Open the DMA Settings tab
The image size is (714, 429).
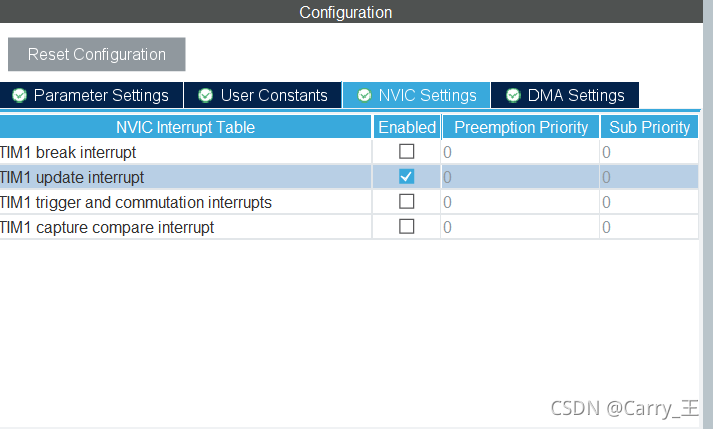[565, 95]
